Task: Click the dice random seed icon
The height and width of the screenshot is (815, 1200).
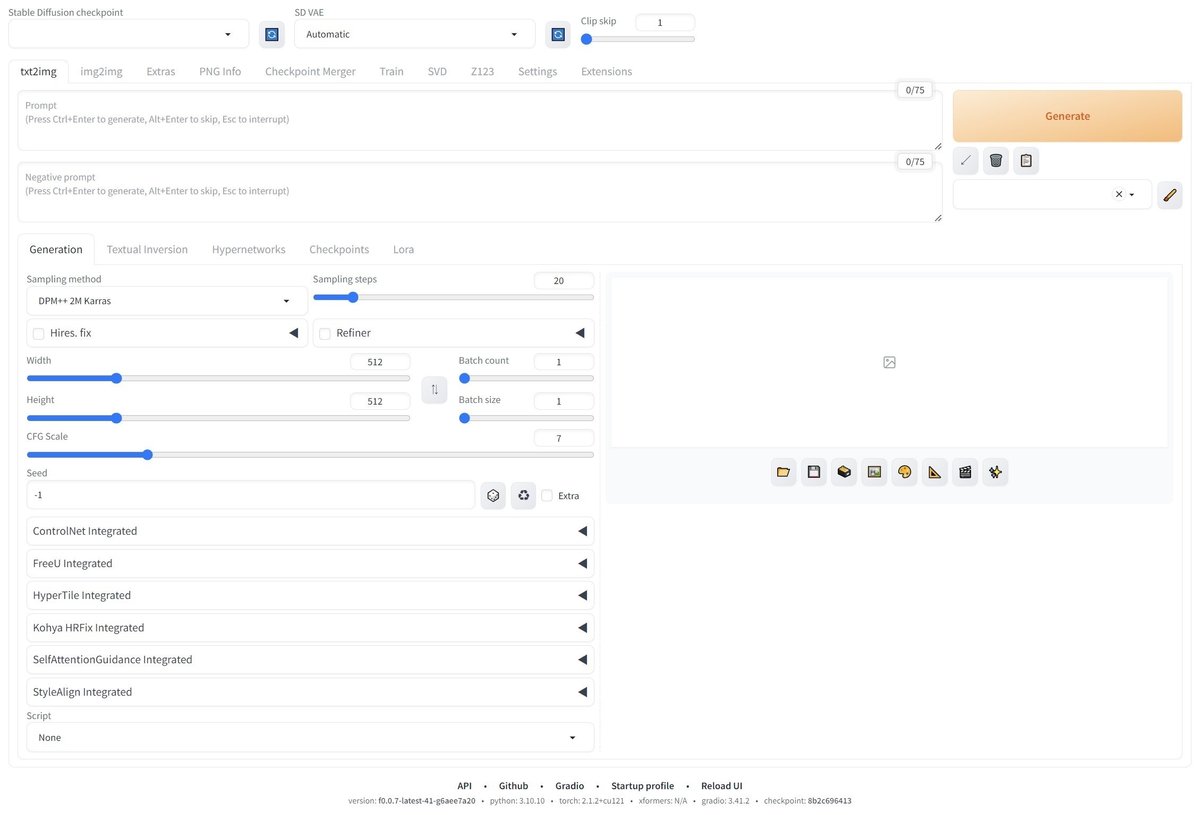Action: point(493,495)
